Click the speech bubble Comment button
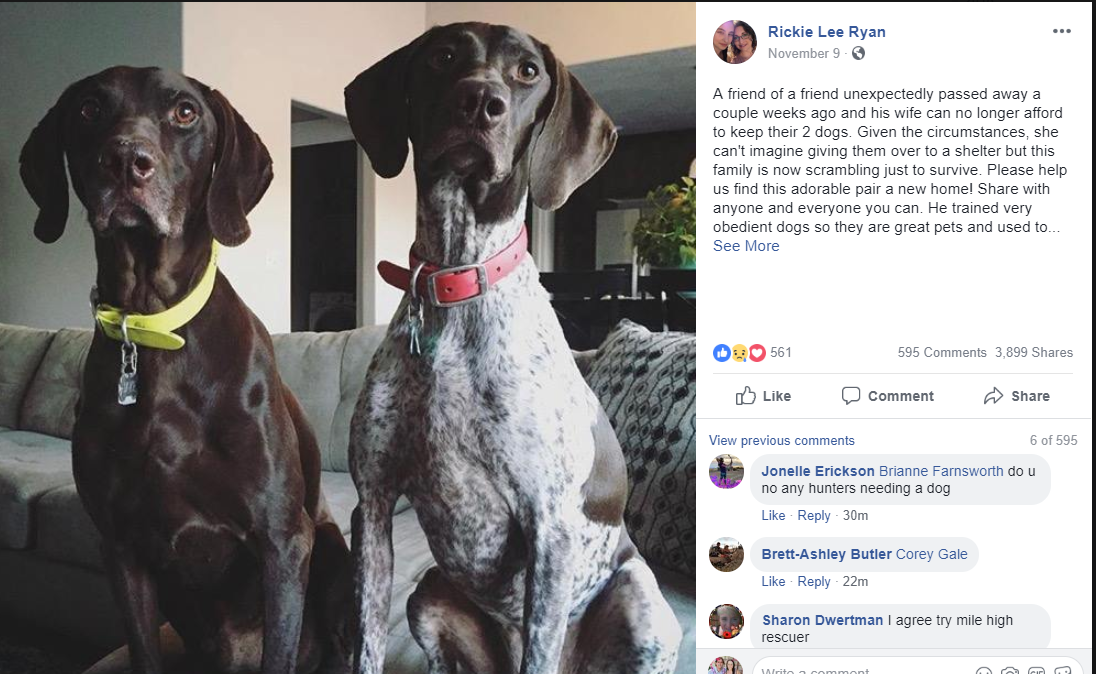The height and width of the screenshot is (674, 1096). pos(888,396)
